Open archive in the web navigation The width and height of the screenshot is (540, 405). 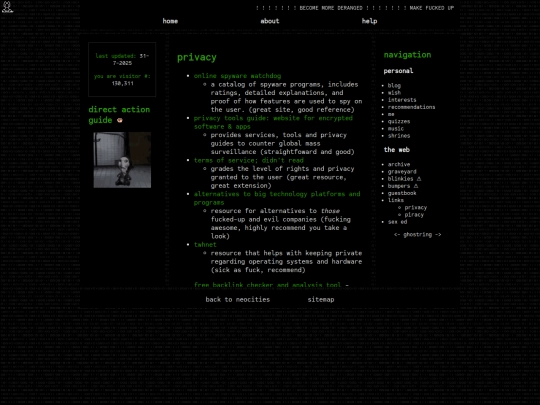399,164
